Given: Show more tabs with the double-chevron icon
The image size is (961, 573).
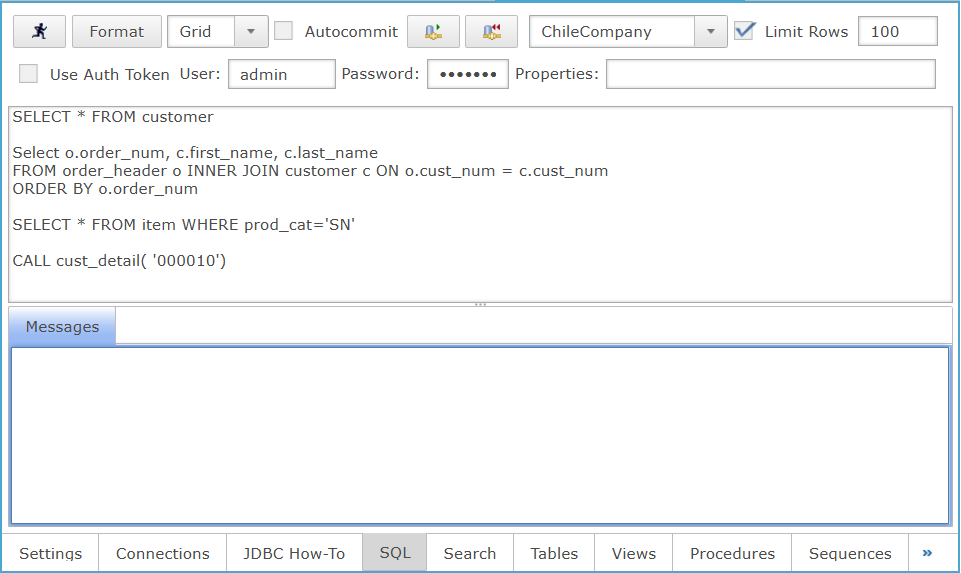Looking at the screenshot, I should [x=927, y=553].
